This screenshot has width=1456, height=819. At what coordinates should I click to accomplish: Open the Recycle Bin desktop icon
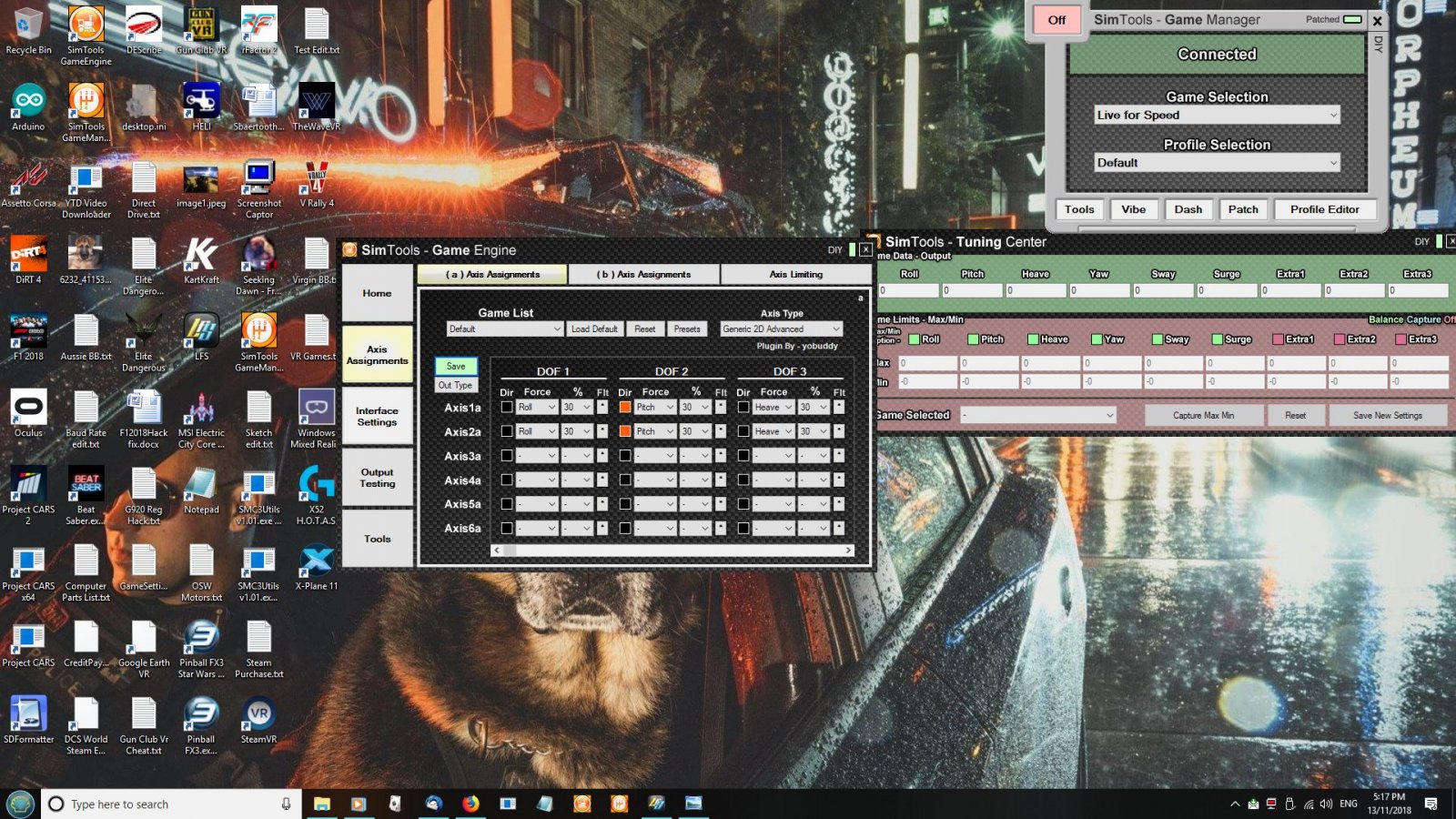pos(28,31)
